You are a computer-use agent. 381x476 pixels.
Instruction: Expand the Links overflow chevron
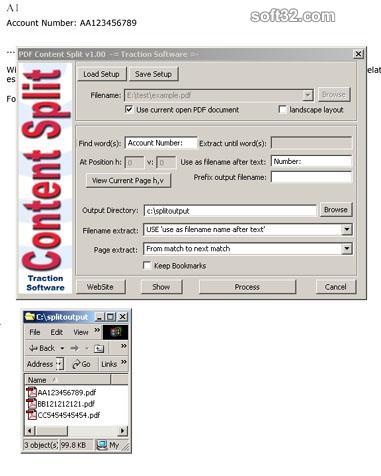tap(124, 362)
